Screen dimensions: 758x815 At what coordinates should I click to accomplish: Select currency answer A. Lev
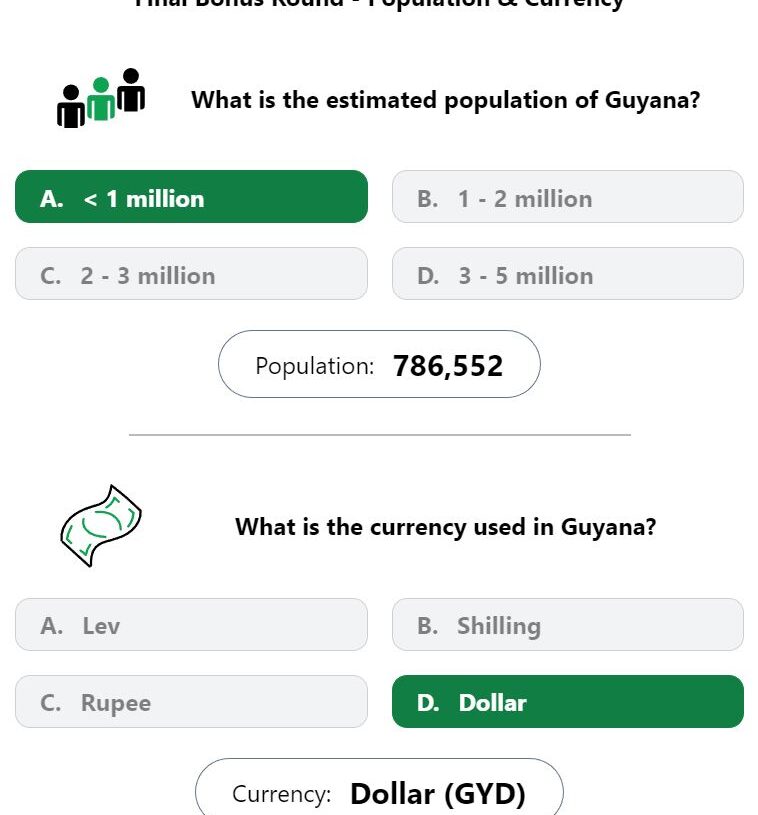click(x=191, y=624)
